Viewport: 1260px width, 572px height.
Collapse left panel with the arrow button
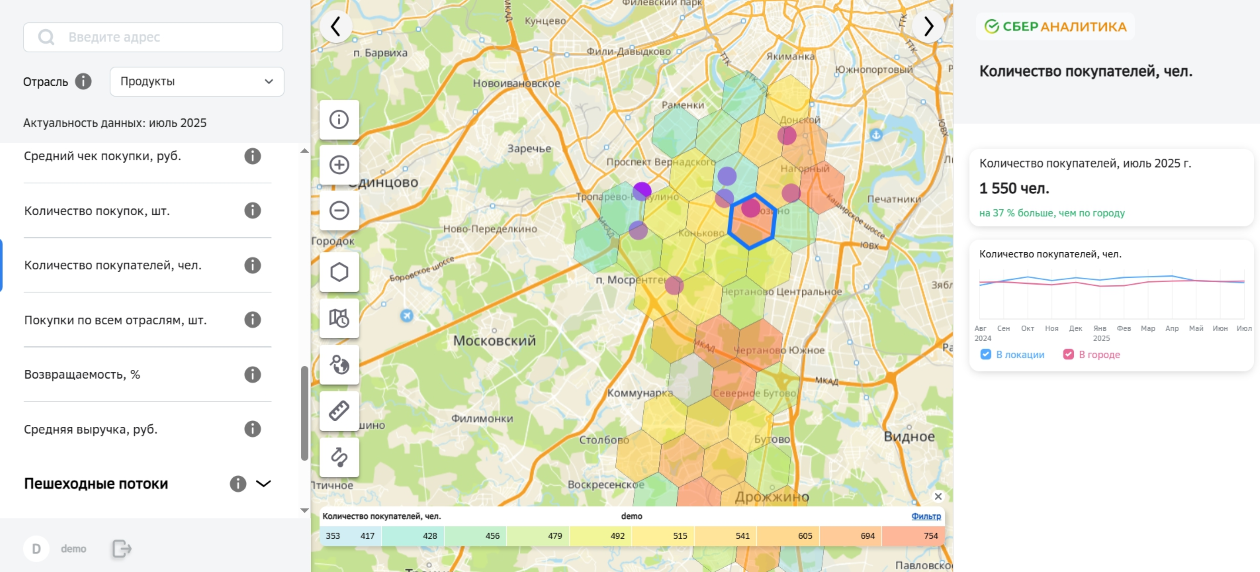[335, 27]
